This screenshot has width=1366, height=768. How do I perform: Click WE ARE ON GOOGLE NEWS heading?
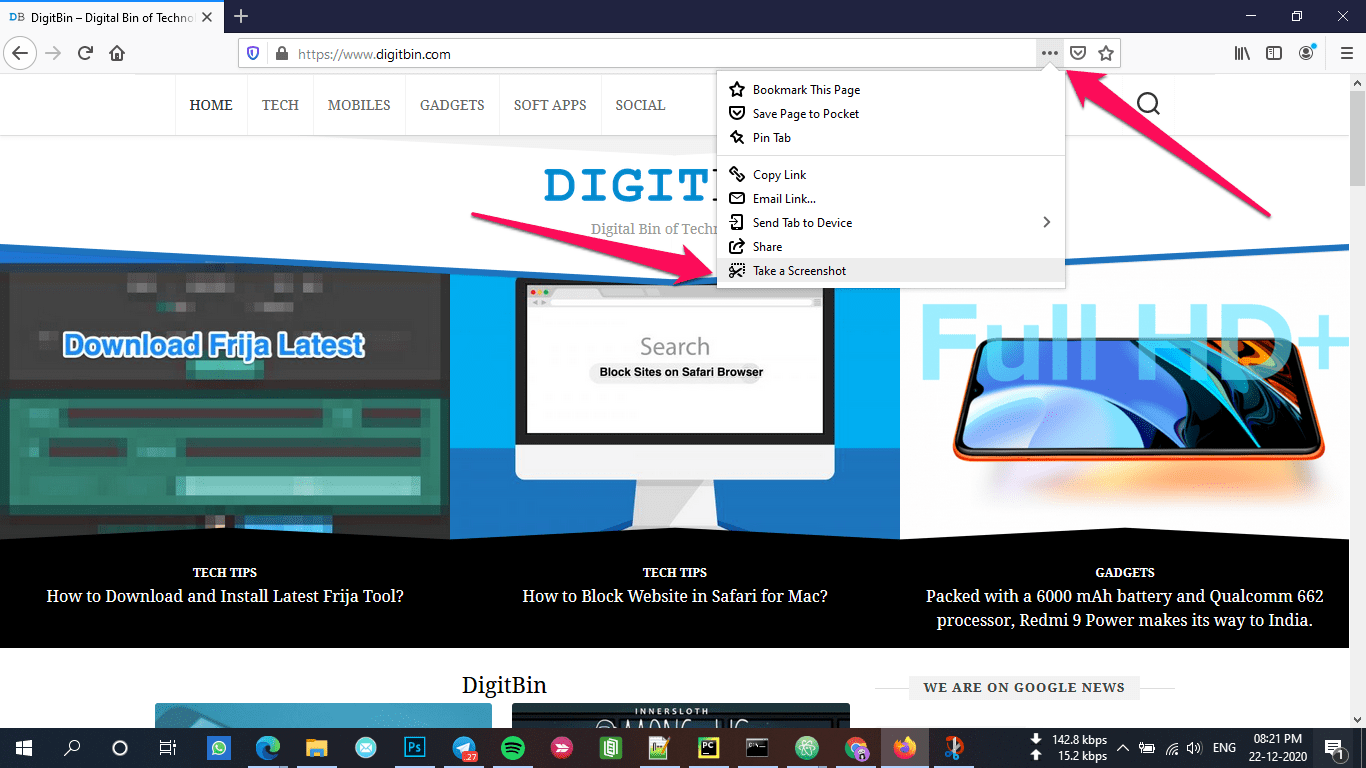coord(1024,687)
